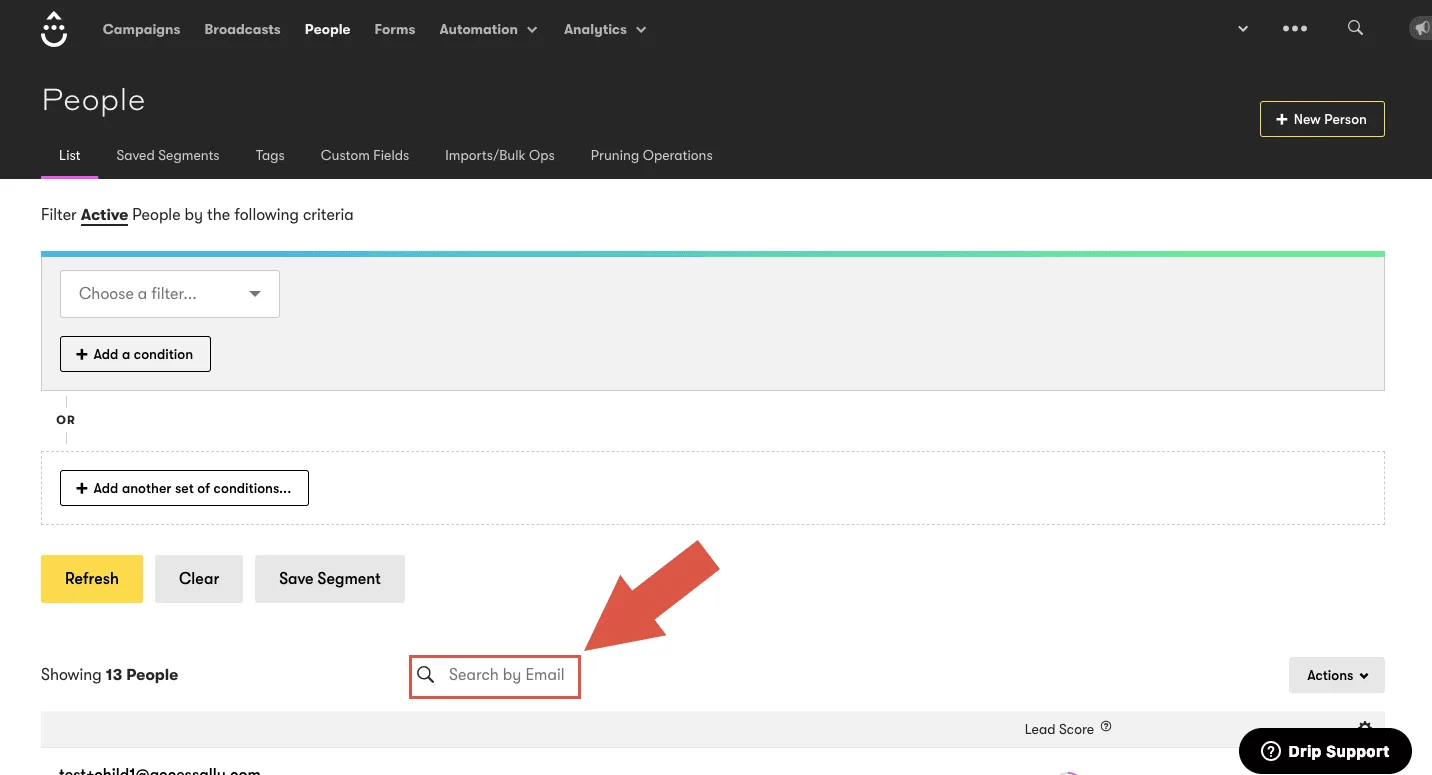Click the yellow Refresh button
Image resolution: width=1432 pixels, height=775 pixels.
point(92,579)
